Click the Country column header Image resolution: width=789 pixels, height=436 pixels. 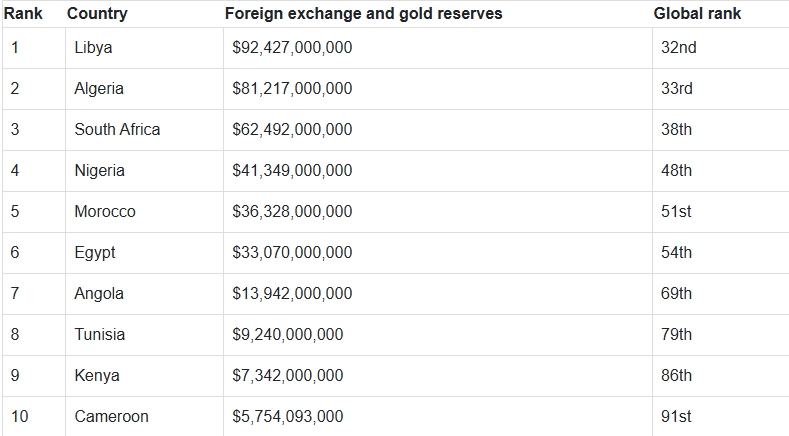point(97,14)
